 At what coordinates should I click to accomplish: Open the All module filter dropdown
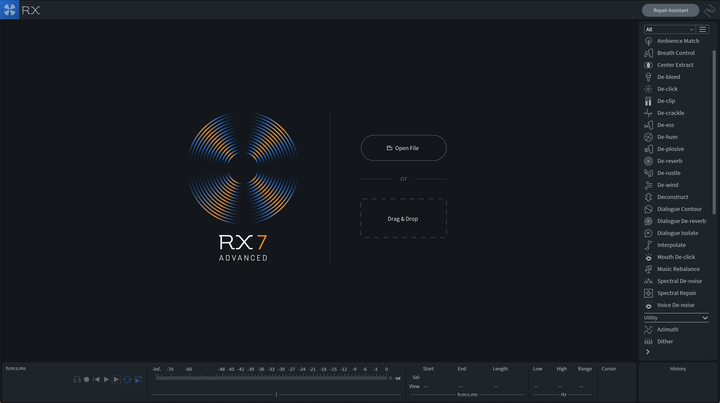point(669,29)
